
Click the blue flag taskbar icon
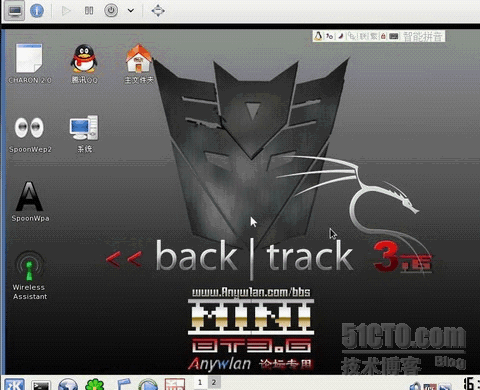123,385
